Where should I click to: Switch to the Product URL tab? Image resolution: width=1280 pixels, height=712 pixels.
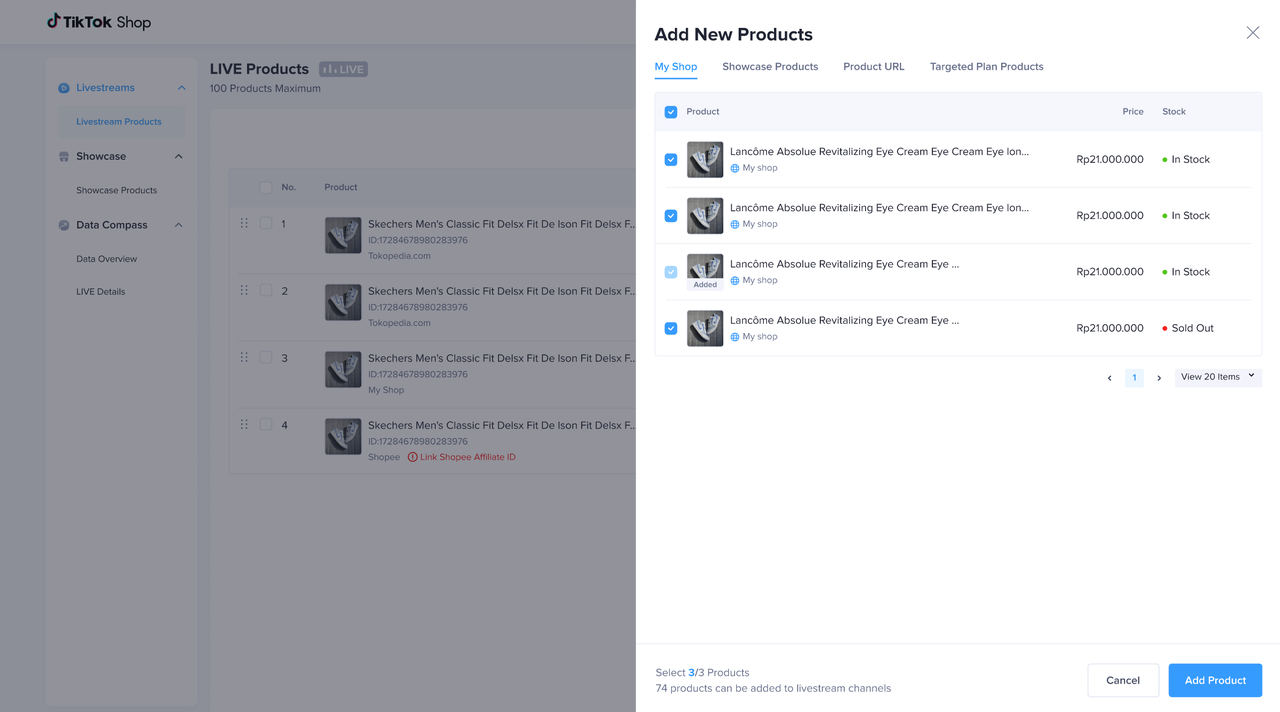pyautogui.click(x=874, y=67)
